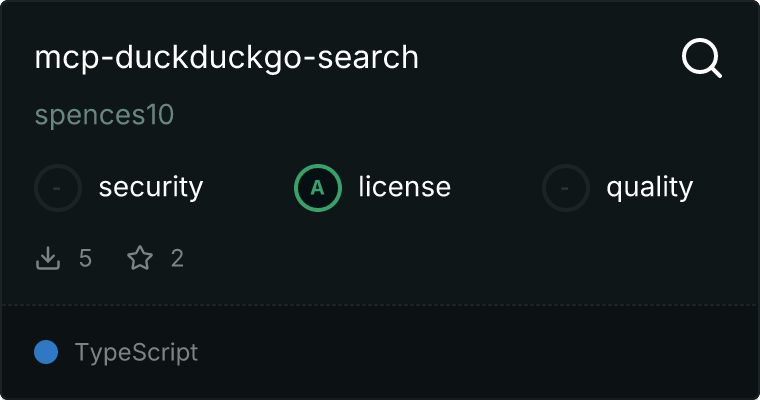Select the security label text

[151, 187]
